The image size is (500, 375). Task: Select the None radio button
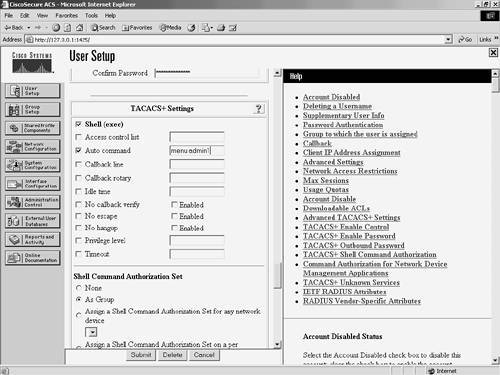coord(79,288)
